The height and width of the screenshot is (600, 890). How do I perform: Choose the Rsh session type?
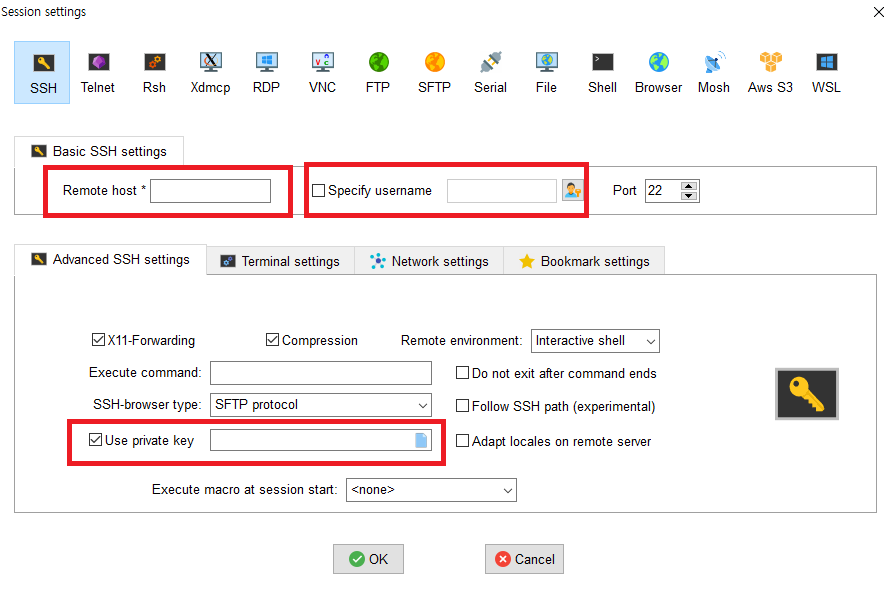154,72
